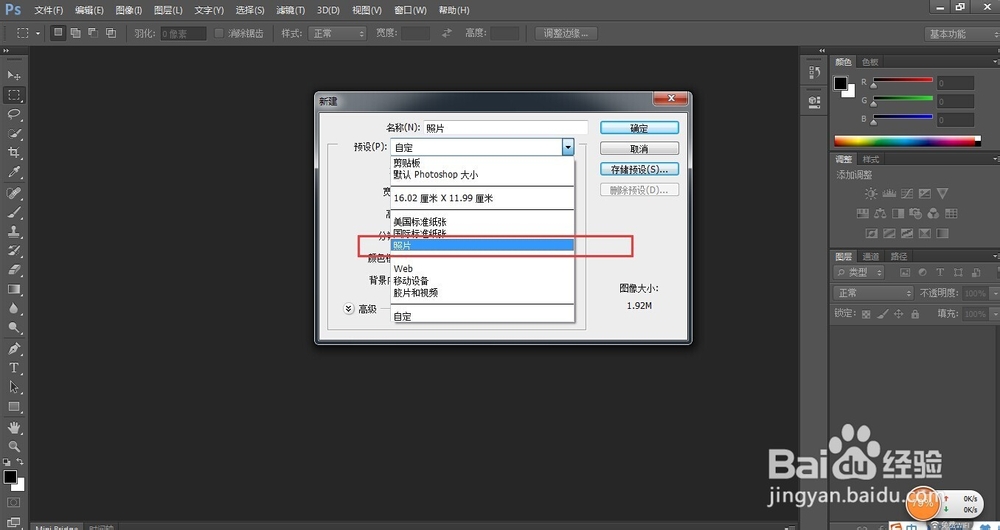Switch to the 色板 swatches tab
The height and width of the screenshot is (530, 1000).
(870, 62)
